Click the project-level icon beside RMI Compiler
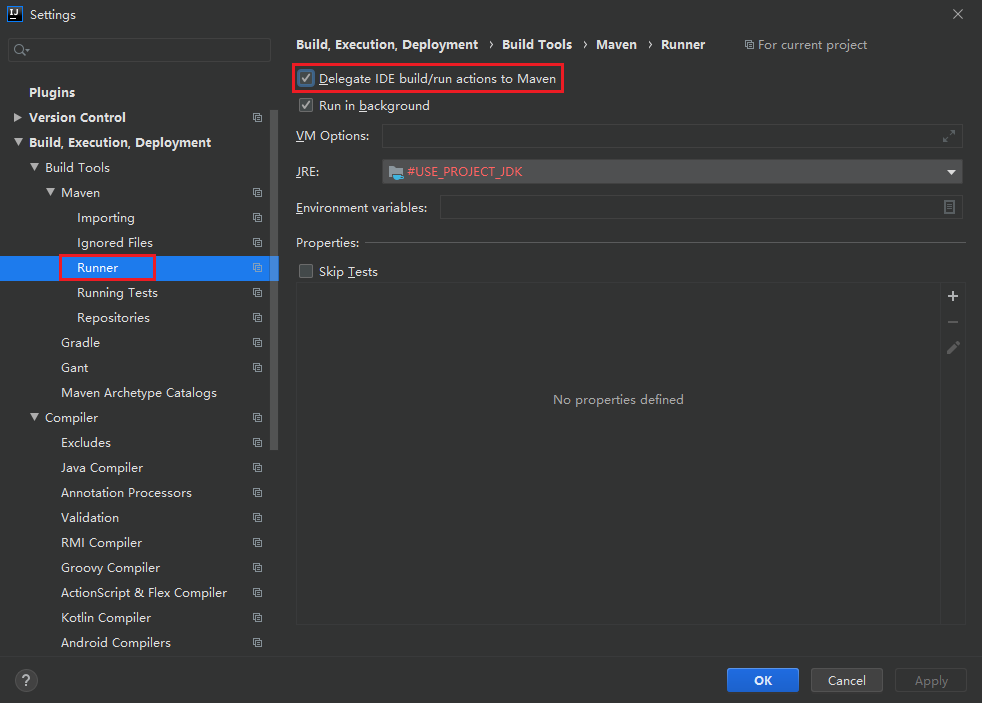Screen dimensions: 982x703 click(257, 543)
